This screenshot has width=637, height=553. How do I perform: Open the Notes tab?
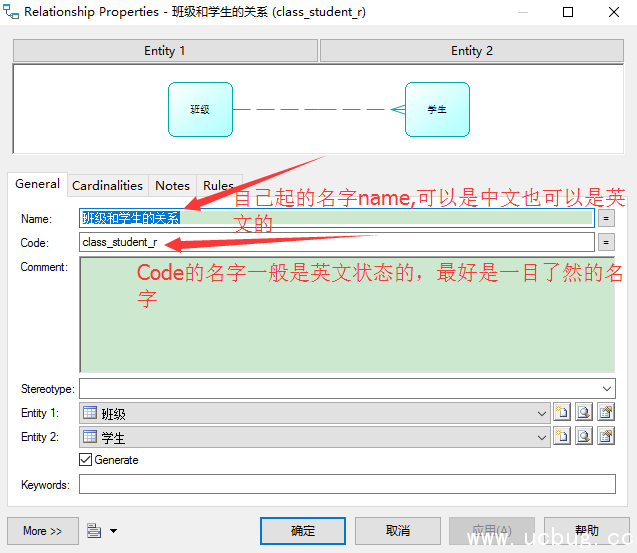[x=173, y=186]
